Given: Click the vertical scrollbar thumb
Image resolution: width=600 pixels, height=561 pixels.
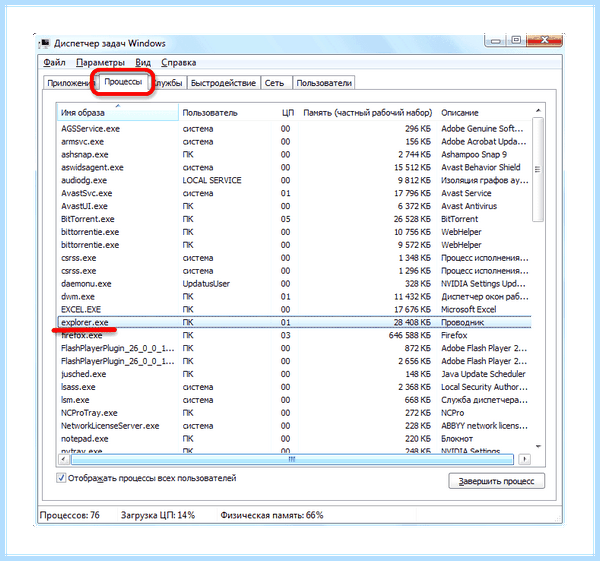Looking at the screenshot, I should tap(538, 169).
